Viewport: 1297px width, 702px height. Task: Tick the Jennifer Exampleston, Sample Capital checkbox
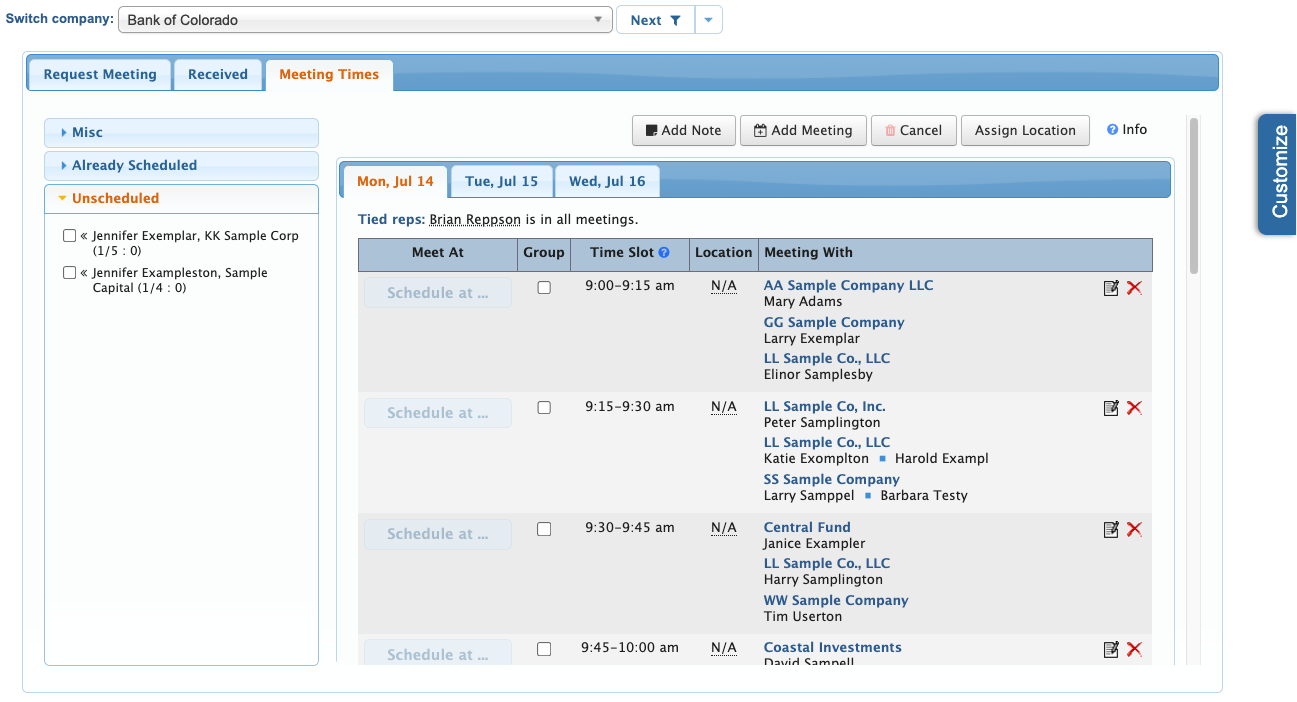[x=69, y=273]
